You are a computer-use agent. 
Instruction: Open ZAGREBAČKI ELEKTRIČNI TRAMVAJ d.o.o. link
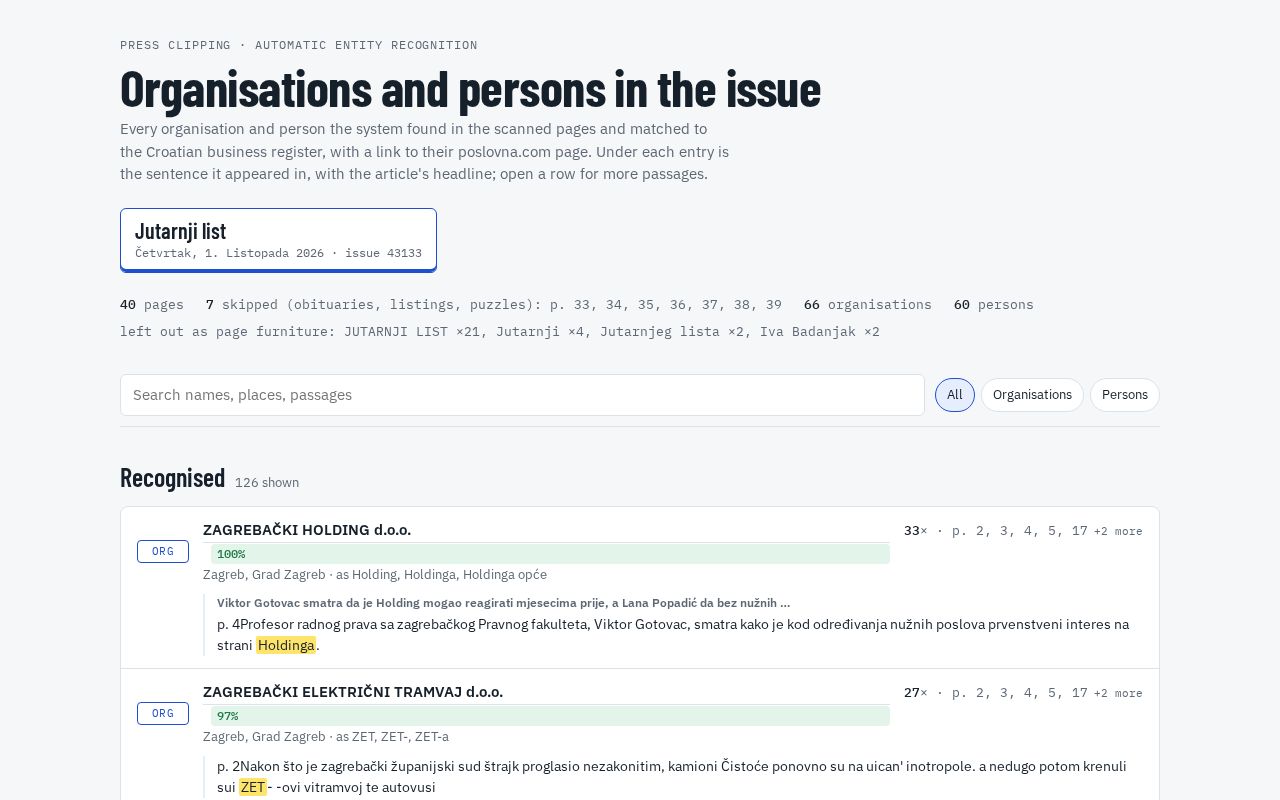click(353, 692)
